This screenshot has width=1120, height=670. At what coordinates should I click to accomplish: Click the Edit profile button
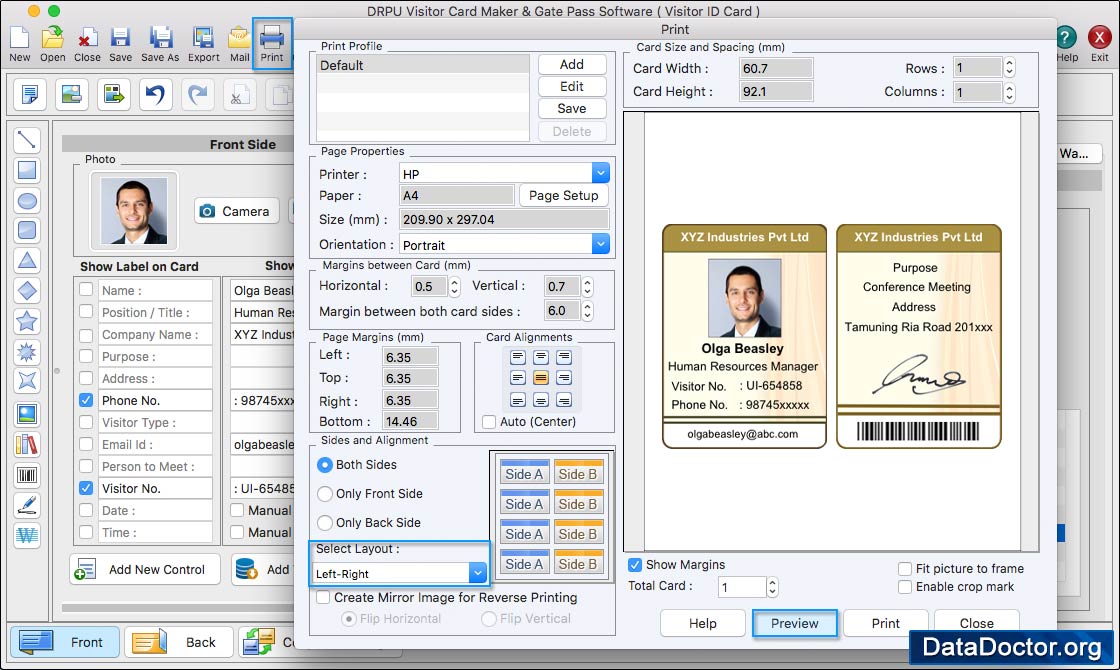(x=571, y=86)
